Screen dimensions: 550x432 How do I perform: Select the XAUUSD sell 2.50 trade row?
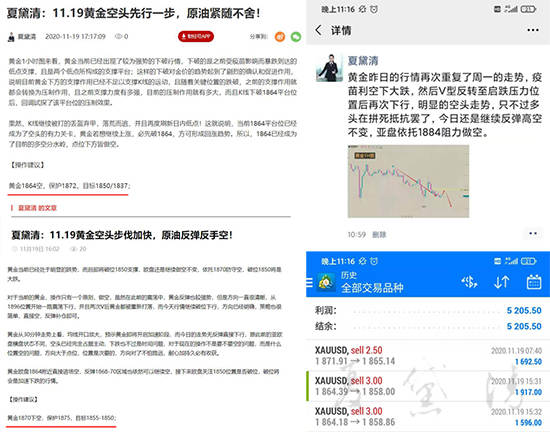[x=428, y=356]
